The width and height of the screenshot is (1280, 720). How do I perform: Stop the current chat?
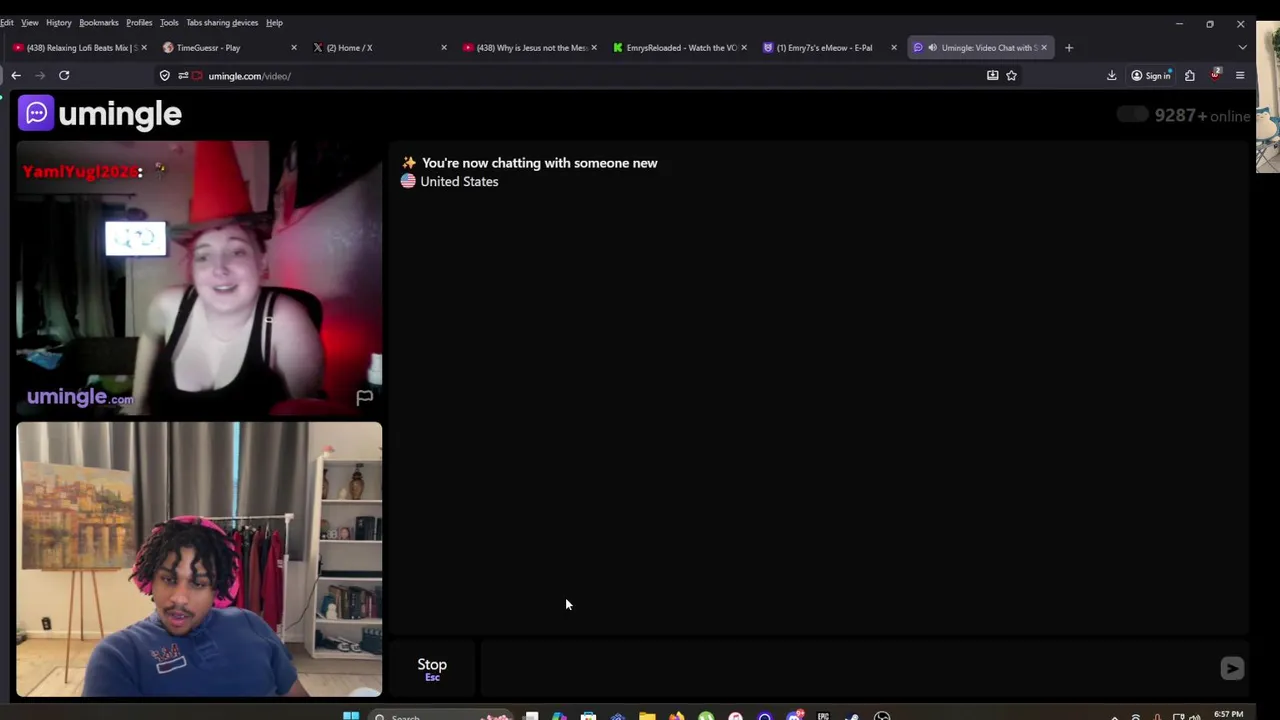(432, 668)
